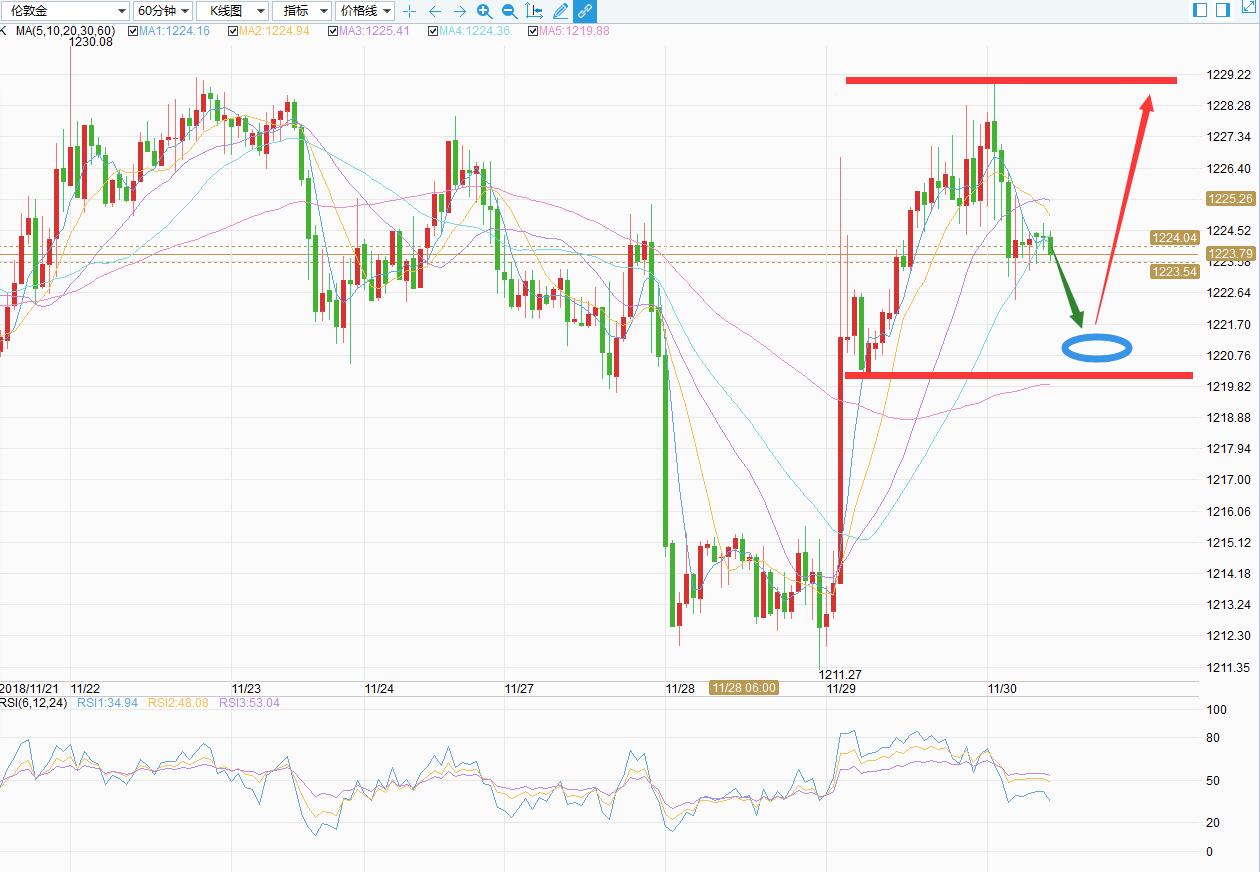Zoom out using magnifier minus icon
The image size is (1260, 872).
(x=509, y=11)
